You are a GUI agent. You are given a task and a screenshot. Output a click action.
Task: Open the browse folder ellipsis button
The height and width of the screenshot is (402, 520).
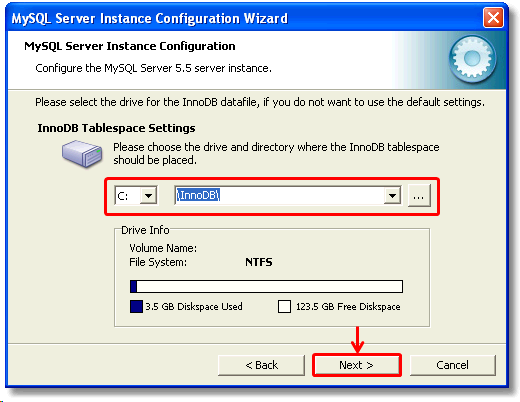pos(419,196)
